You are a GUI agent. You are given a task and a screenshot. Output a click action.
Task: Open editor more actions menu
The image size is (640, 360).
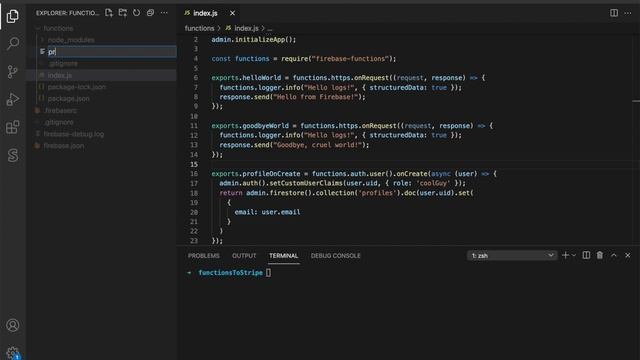pos(628,13)
